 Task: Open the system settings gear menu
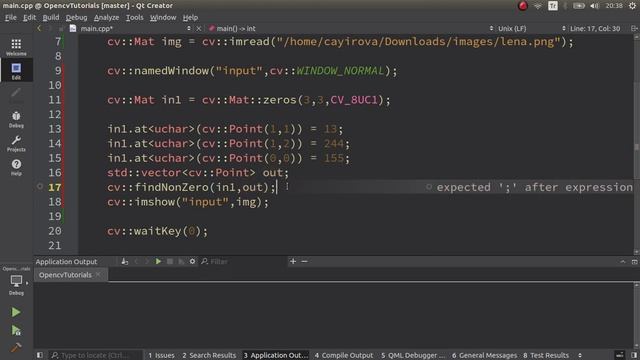click(632, 6)
